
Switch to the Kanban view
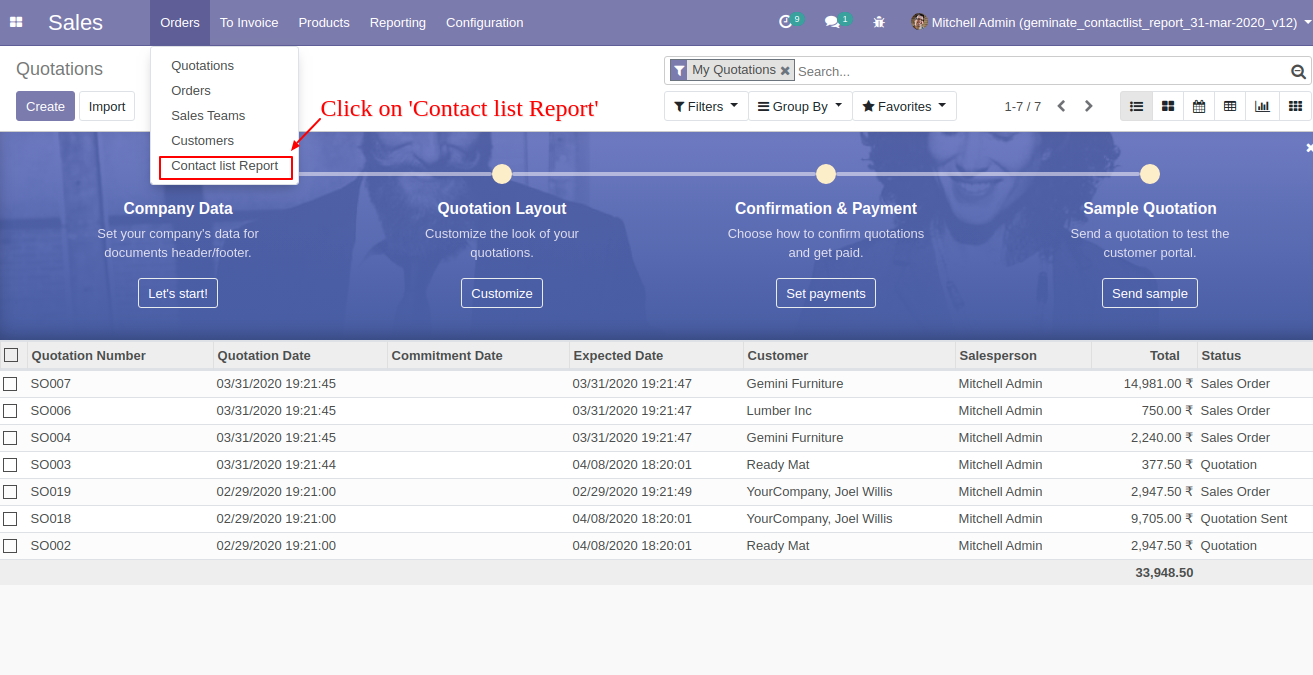pos(1167,105)
